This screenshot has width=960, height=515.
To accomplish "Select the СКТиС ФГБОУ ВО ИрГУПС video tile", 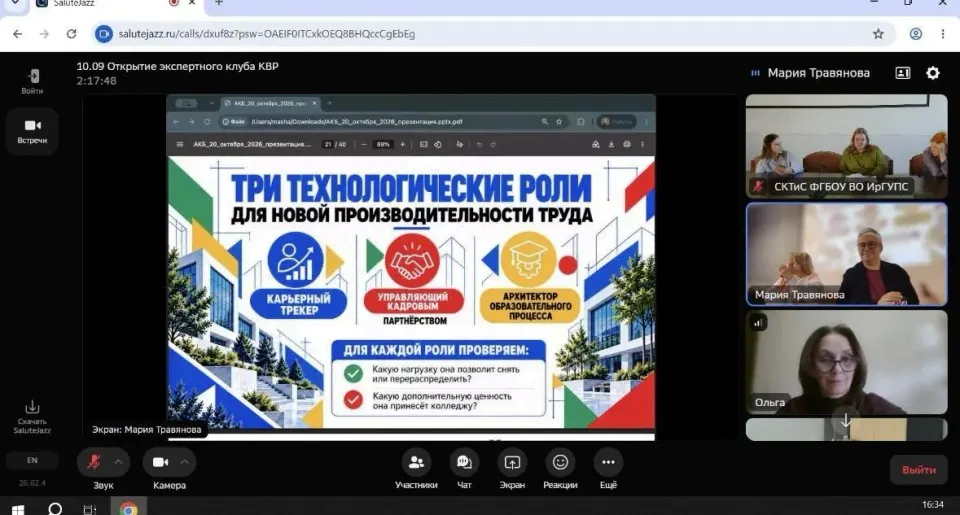I will point(846,146).
